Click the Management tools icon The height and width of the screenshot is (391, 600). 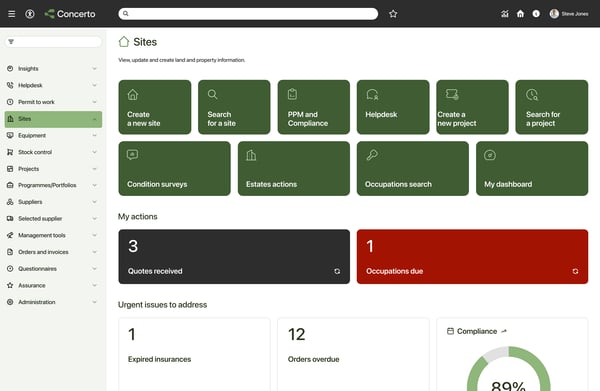click(10, 235)
